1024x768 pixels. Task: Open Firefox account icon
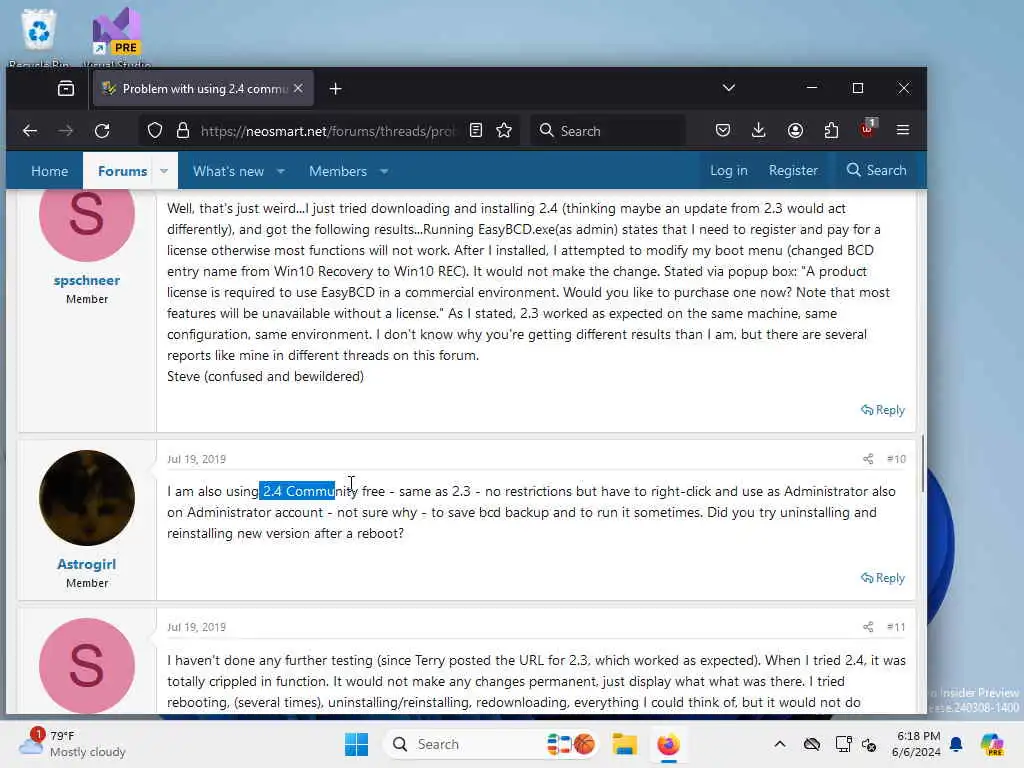pyautogui.click(x=795, y=131)
